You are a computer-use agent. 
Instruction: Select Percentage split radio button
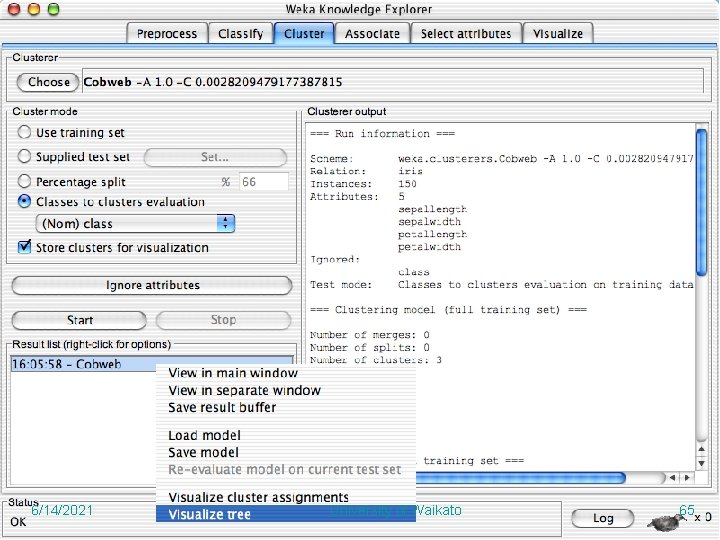pos(24,181)
